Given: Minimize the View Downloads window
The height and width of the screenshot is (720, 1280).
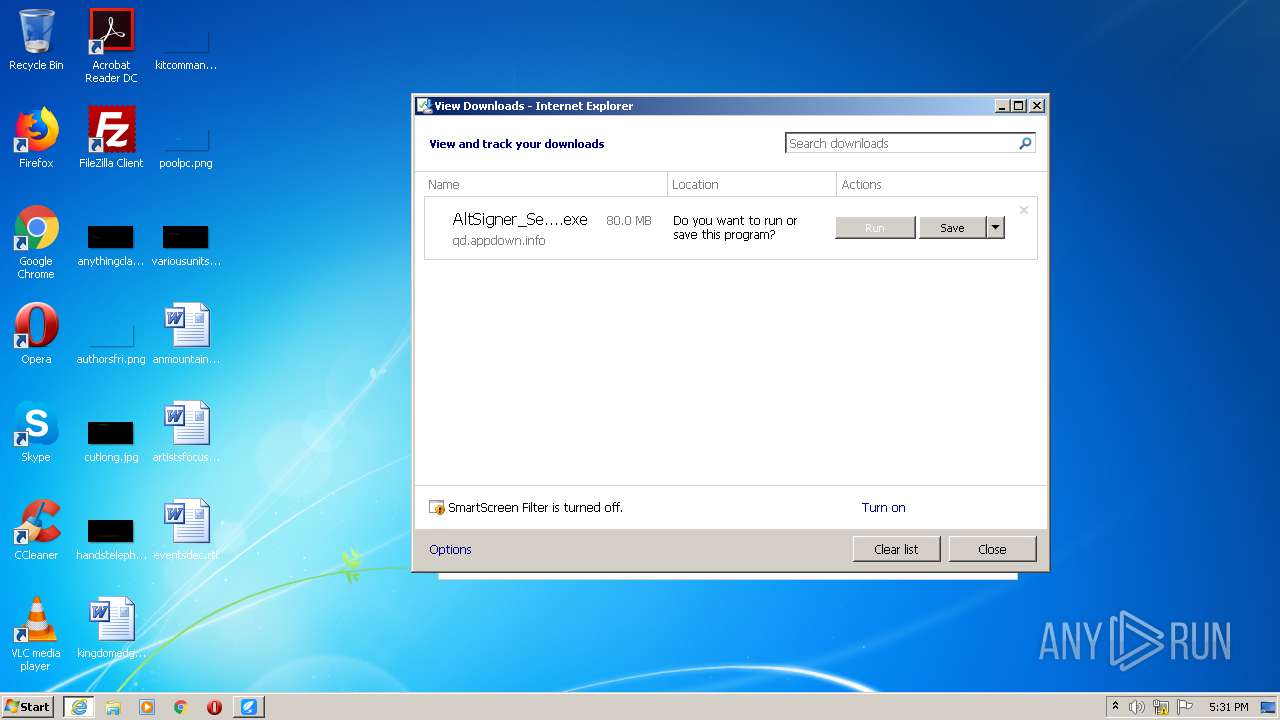Looking at the screenshot, I should 1002,106.
